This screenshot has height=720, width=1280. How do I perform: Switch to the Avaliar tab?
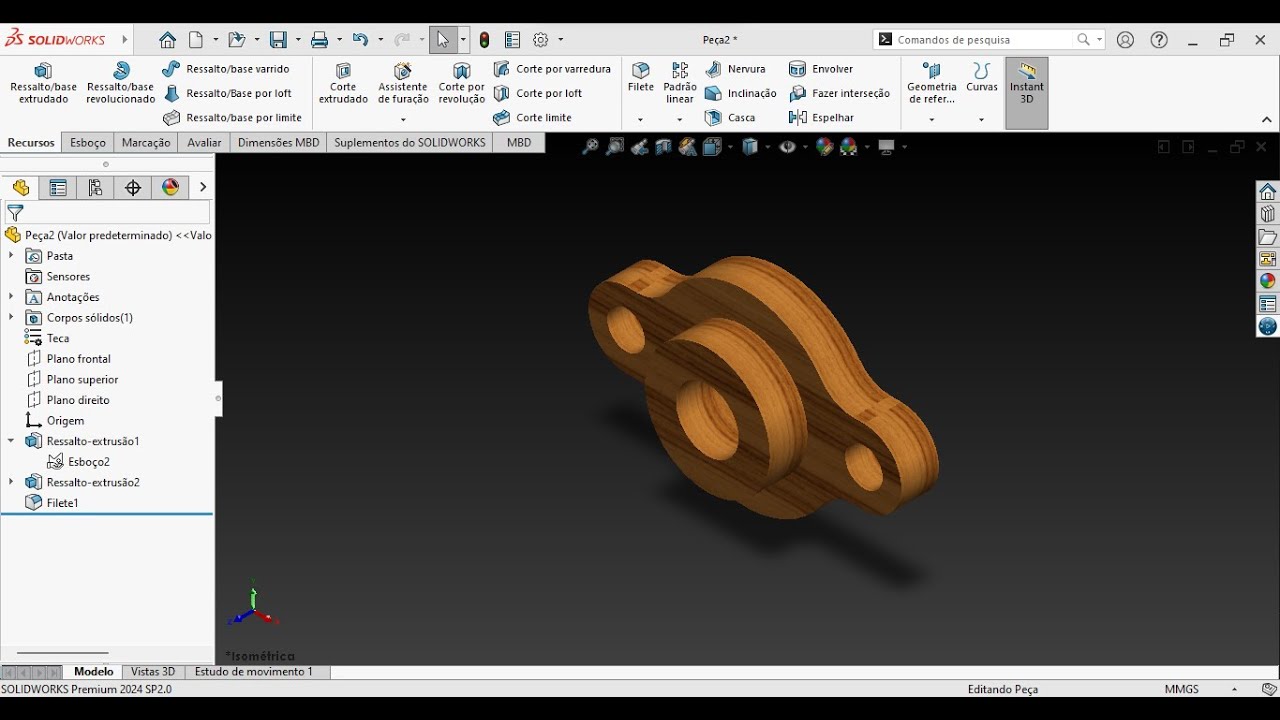pyautogui.click(x=204, y=143)
